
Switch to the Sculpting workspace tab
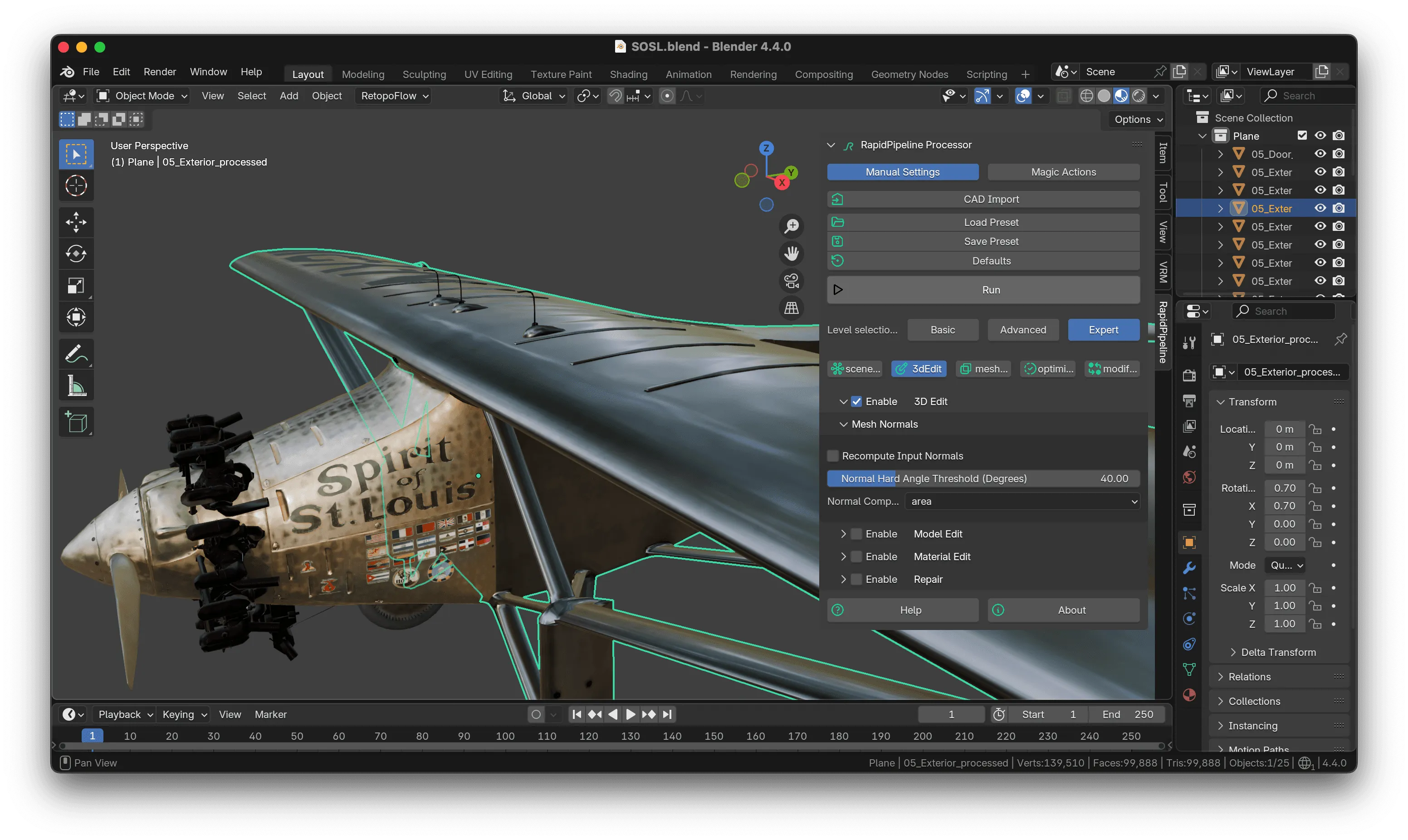[x=424, y=74]
